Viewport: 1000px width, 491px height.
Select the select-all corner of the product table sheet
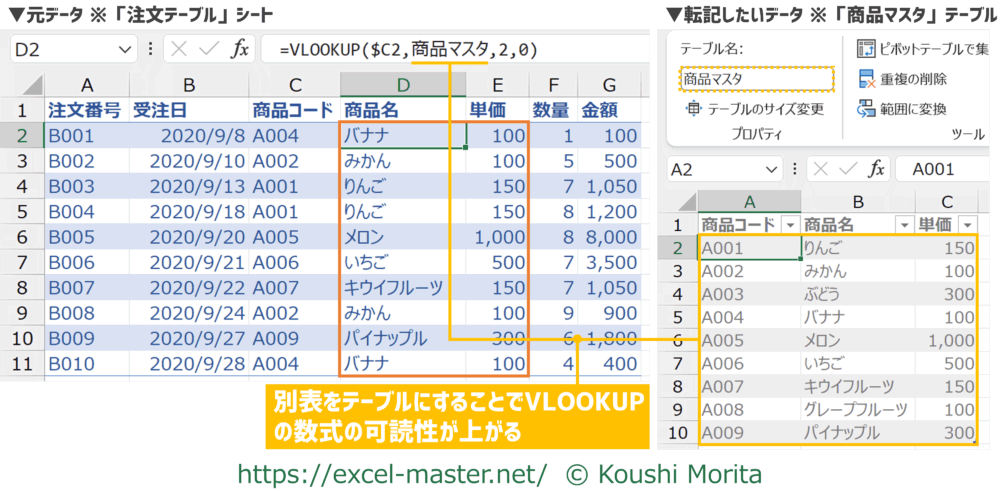coord(680,201)
